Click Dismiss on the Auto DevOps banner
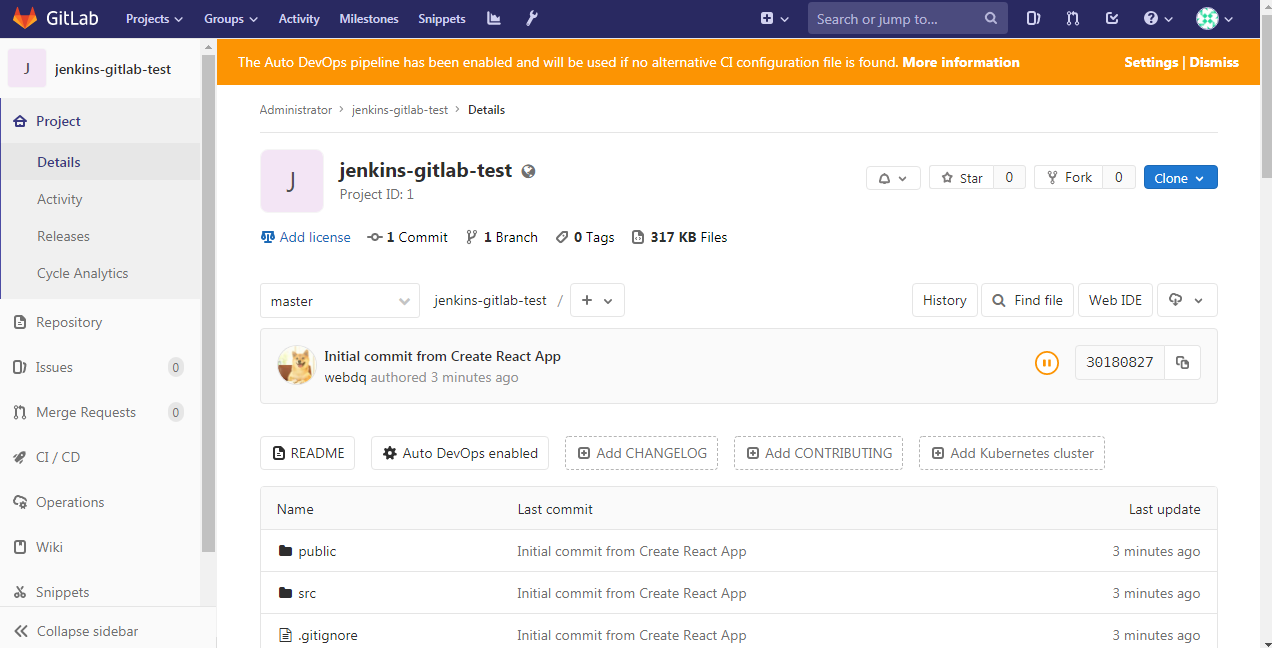 pos(1215,61)
